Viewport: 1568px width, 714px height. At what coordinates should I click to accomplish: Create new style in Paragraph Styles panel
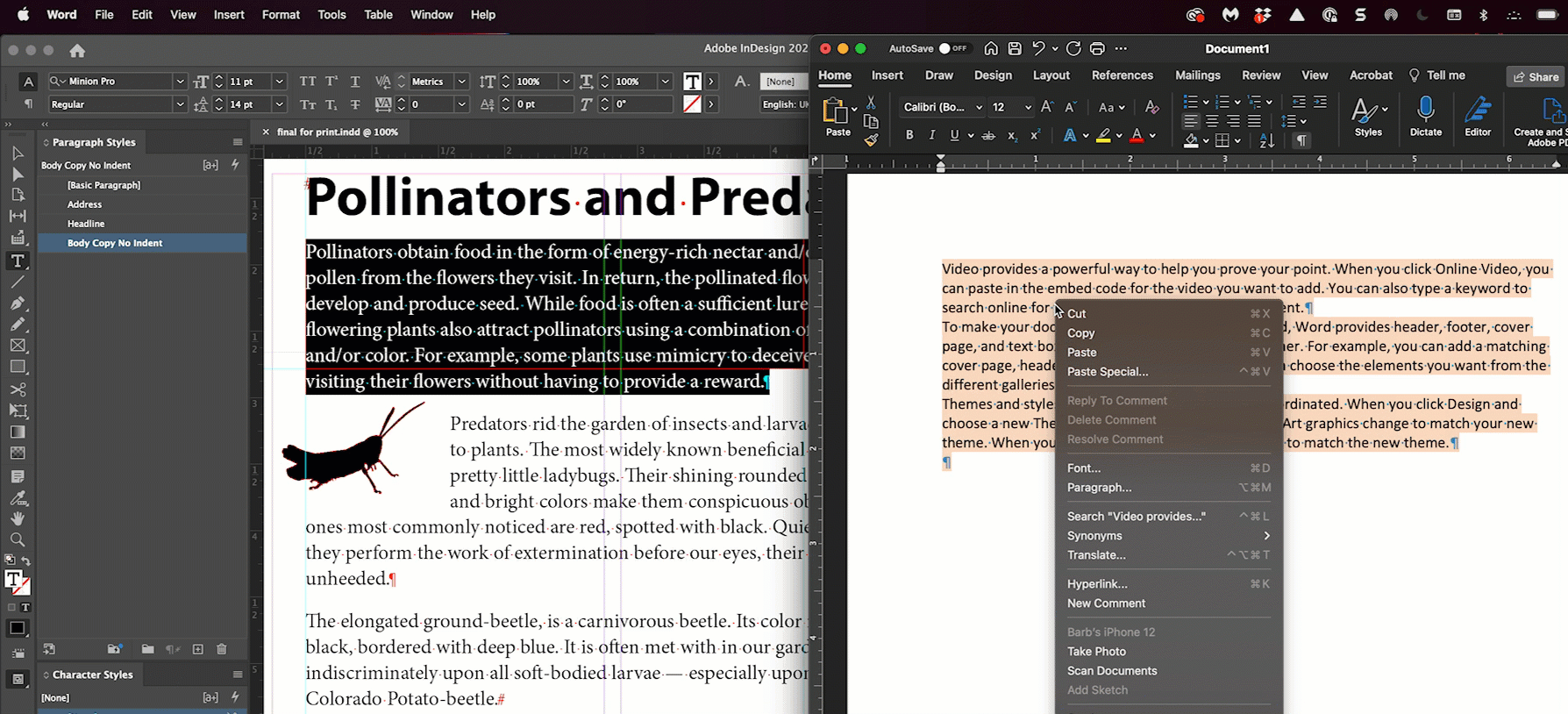tap(198, 649)
